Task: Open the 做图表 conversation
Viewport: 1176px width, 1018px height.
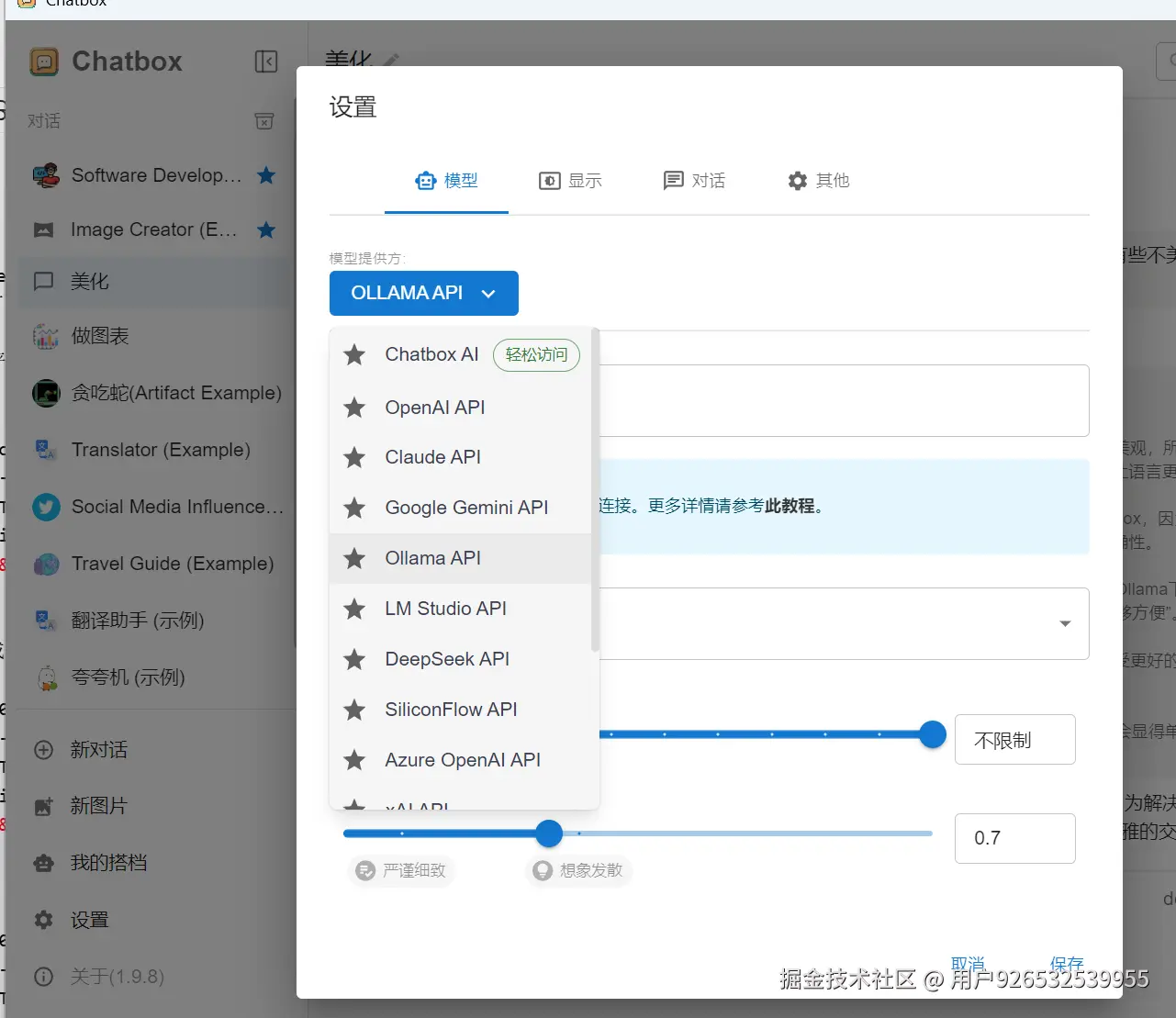Action: pyautogui.click(x=154, y=336)
